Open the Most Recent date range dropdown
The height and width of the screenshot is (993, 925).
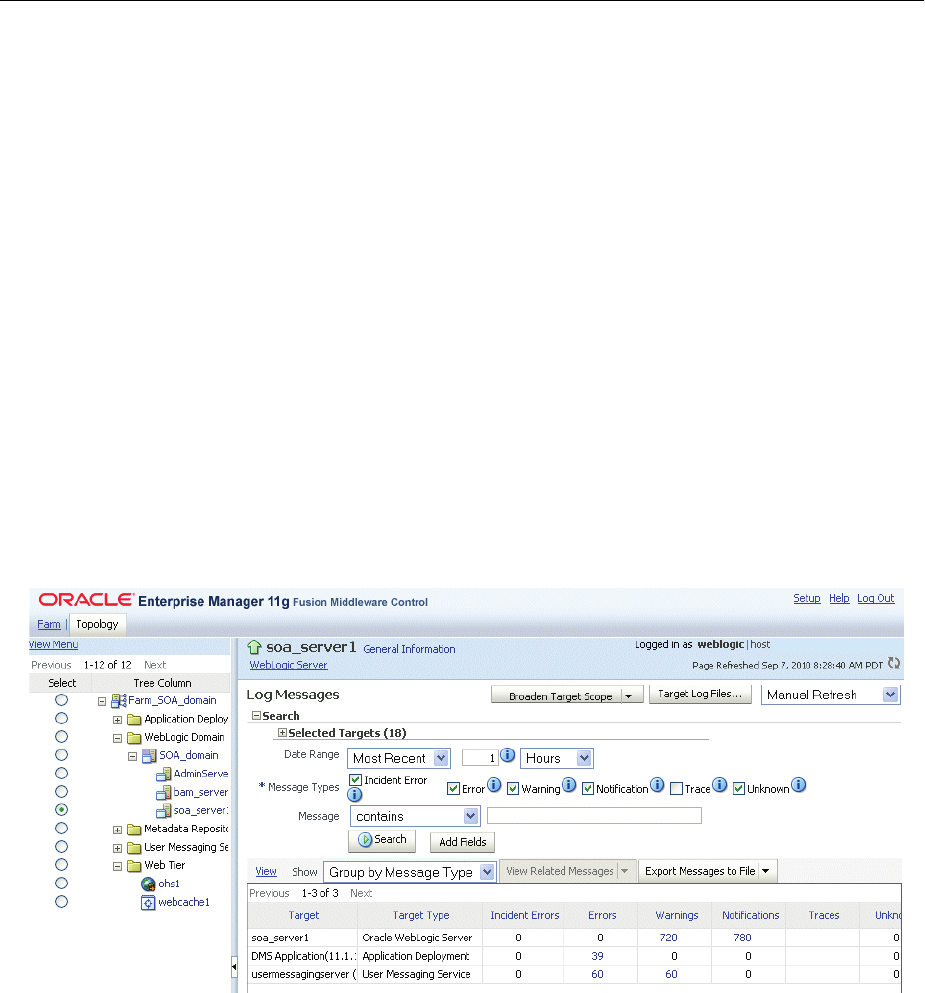point(399,758)
